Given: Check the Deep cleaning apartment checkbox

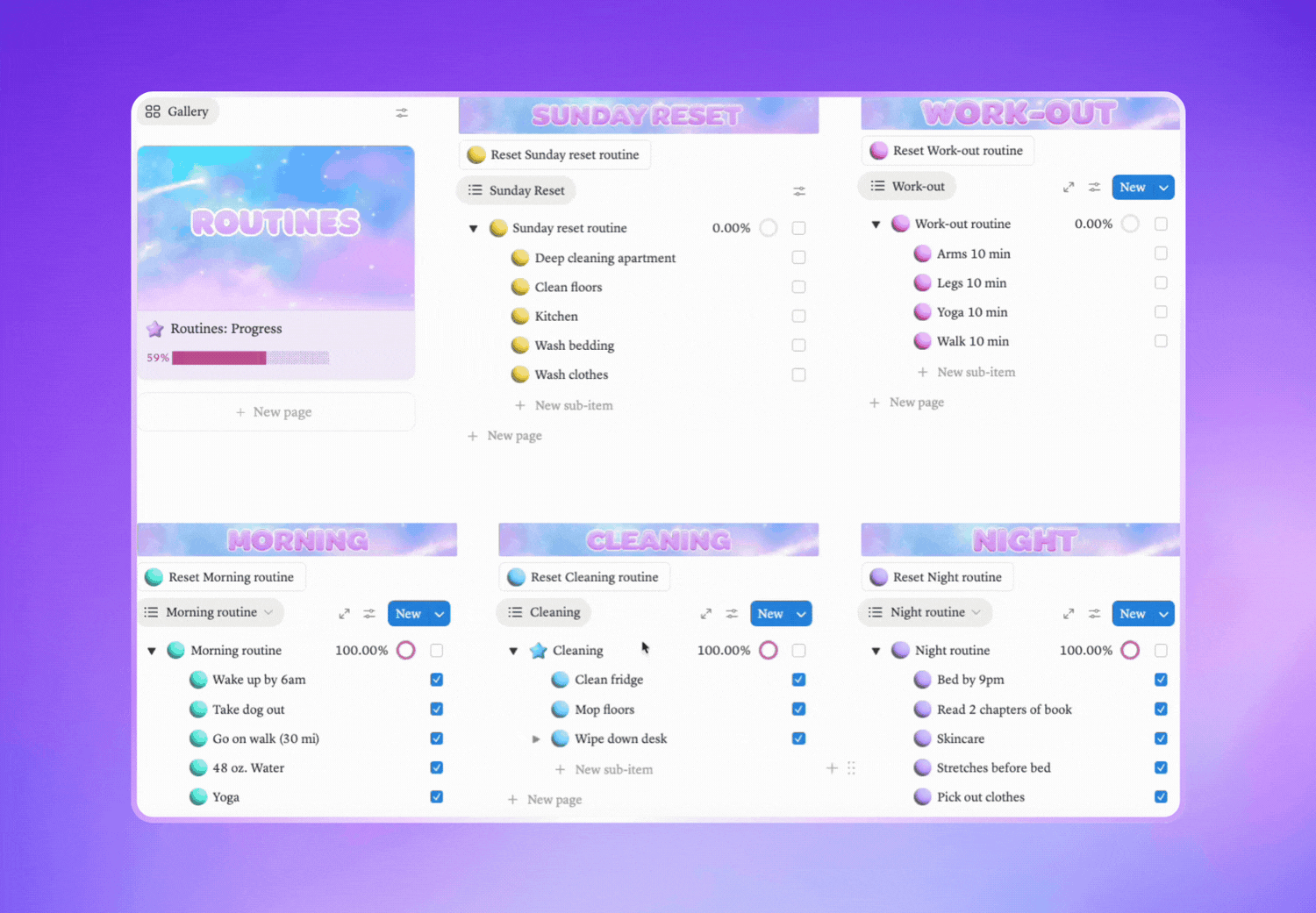Looking at the screenshot, I should point(798,258).
